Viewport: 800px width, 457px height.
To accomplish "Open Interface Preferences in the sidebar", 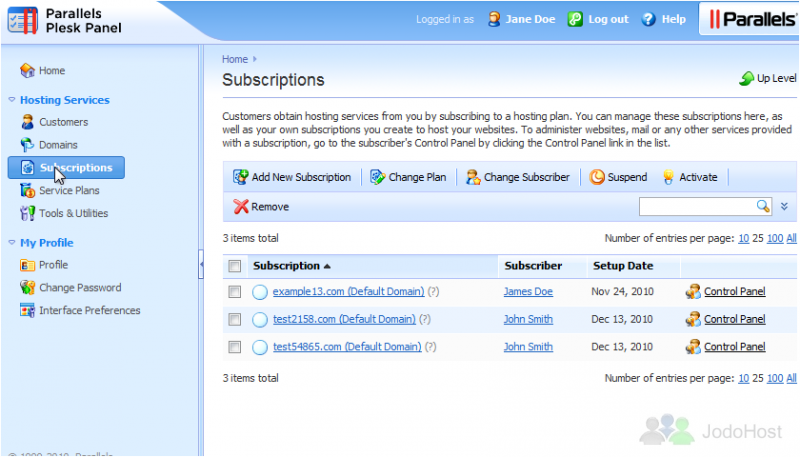I will (x=89, y=310).
